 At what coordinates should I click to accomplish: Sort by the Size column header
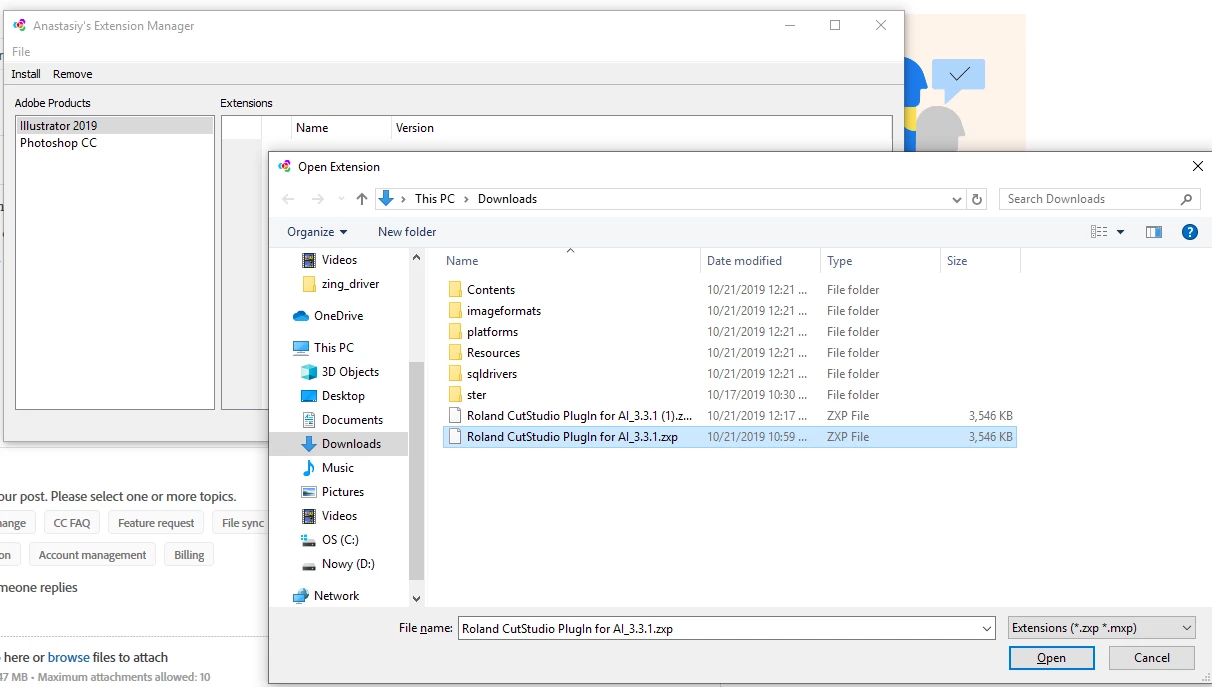[x=980, y=261]
